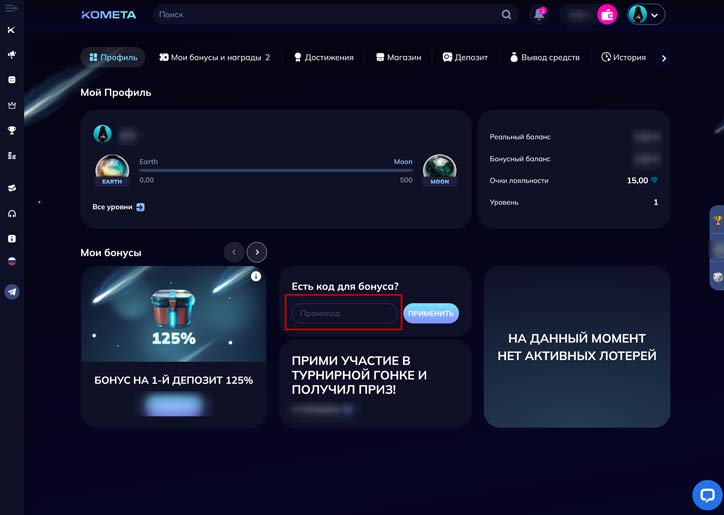Click the trophy icon on right edge panel
The height and width of the screenshot is (515, 724).
(718, 220)
